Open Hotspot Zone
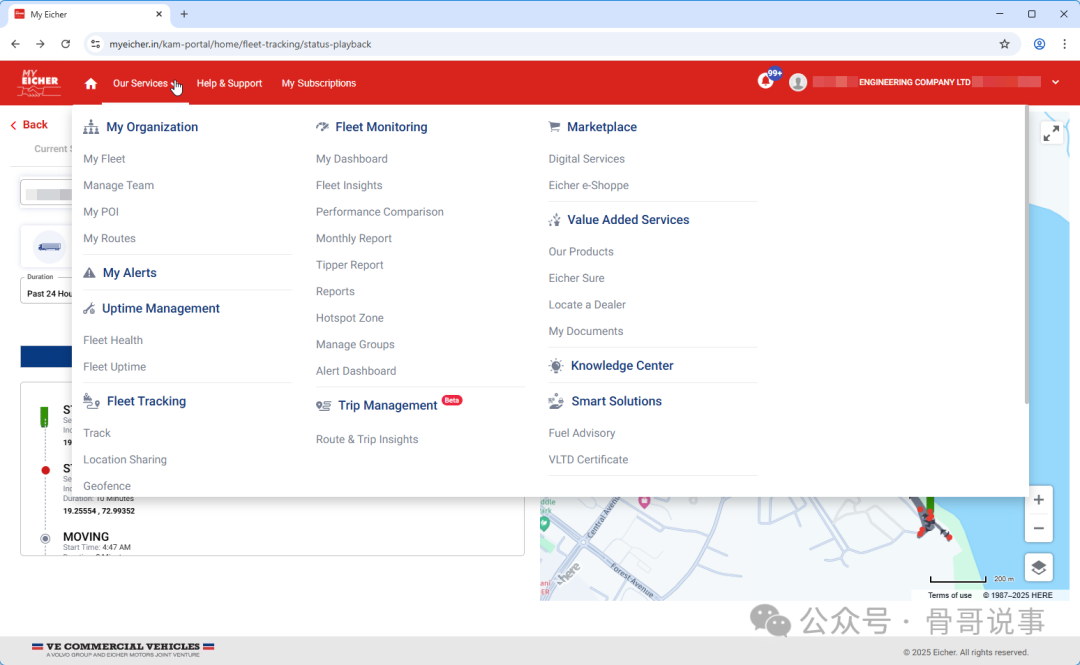Image resolution: width=1080 pixels, height=665 pixels. pos(349,318)
